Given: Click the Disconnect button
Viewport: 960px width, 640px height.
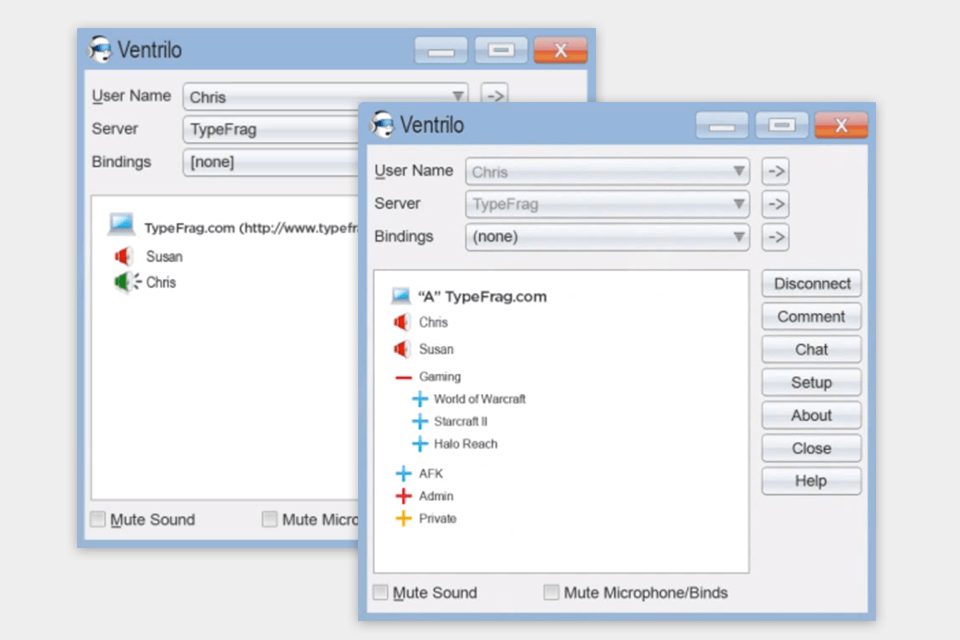Looking at the screenshot, I should point(811,284).
